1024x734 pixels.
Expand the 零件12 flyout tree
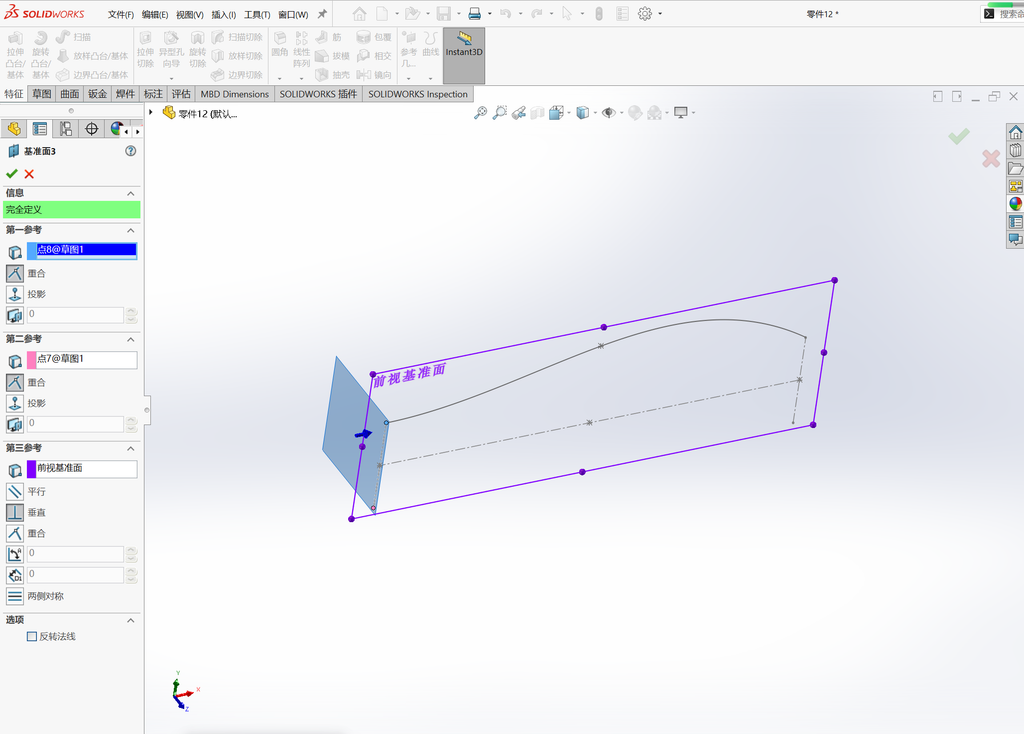pyautogui.click(x=151, y=112)
